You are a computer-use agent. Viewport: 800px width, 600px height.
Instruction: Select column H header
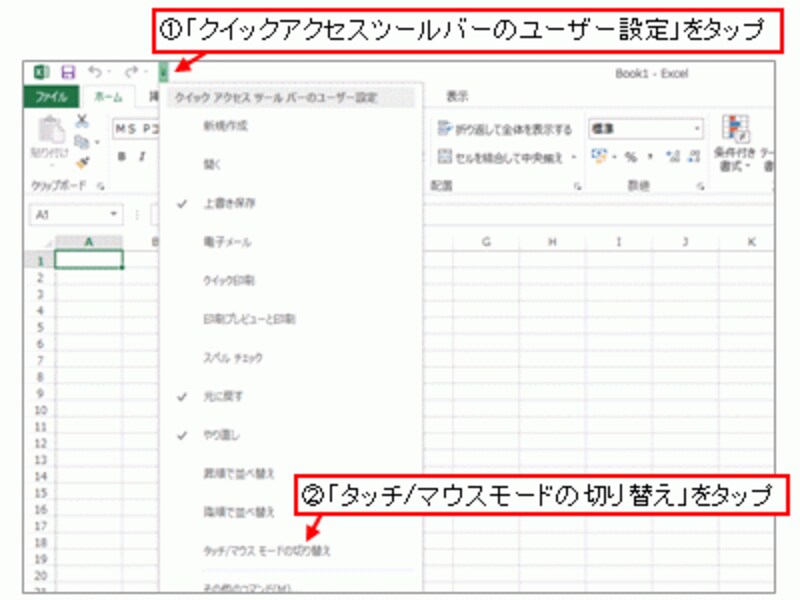point(553,242)
